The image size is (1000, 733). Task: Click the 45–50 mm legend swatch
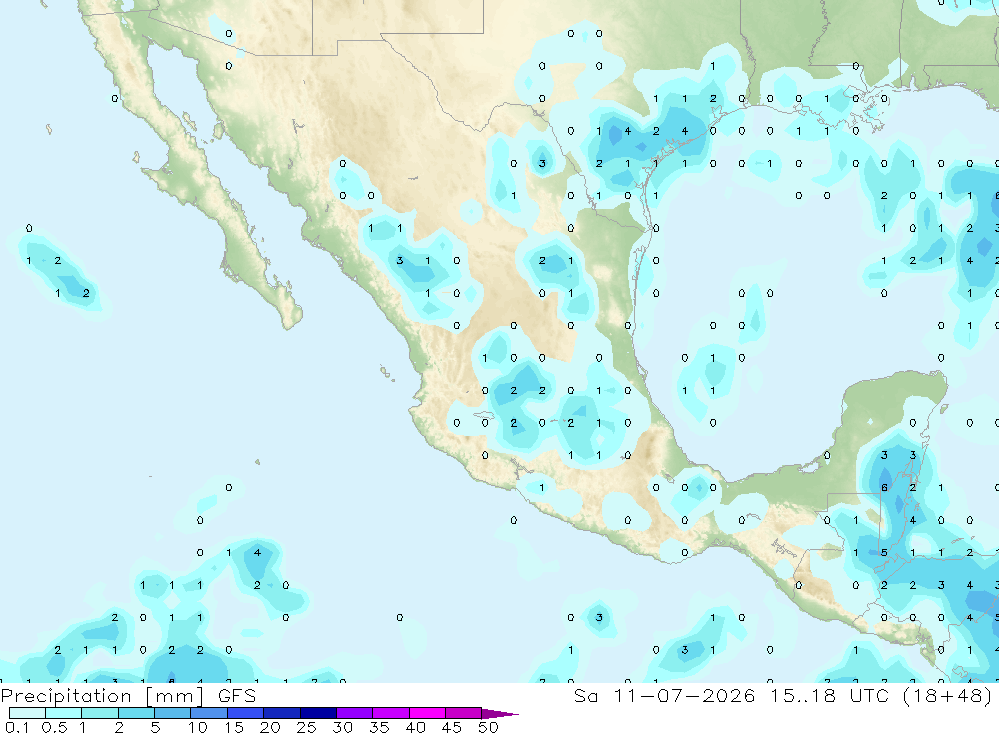pyautogui.click(x=463, y=713)
